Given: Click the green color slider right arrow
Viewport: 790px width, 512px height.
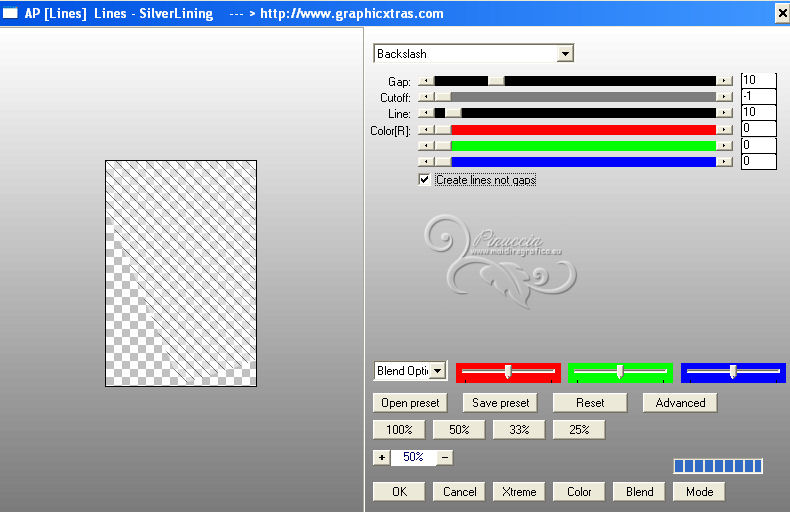Looking at the screenshot, I should point(725,146).
